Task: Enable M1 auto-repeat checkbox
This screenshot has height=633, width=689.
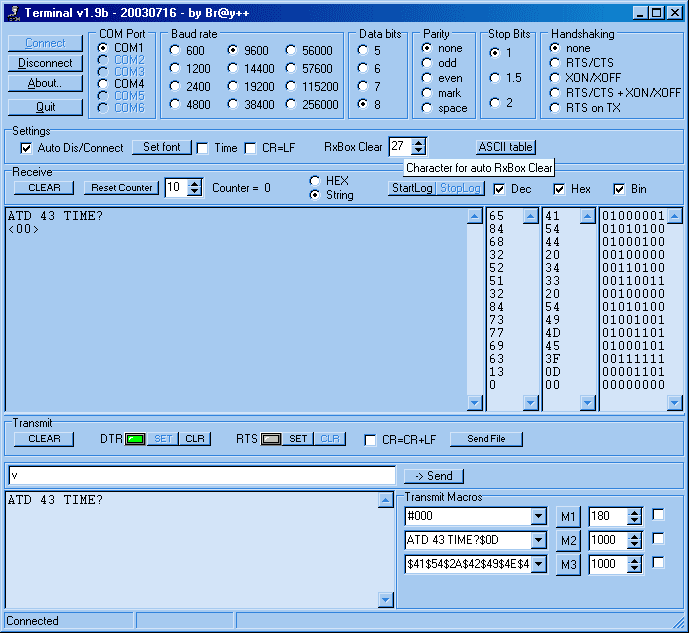Action: 658,514
